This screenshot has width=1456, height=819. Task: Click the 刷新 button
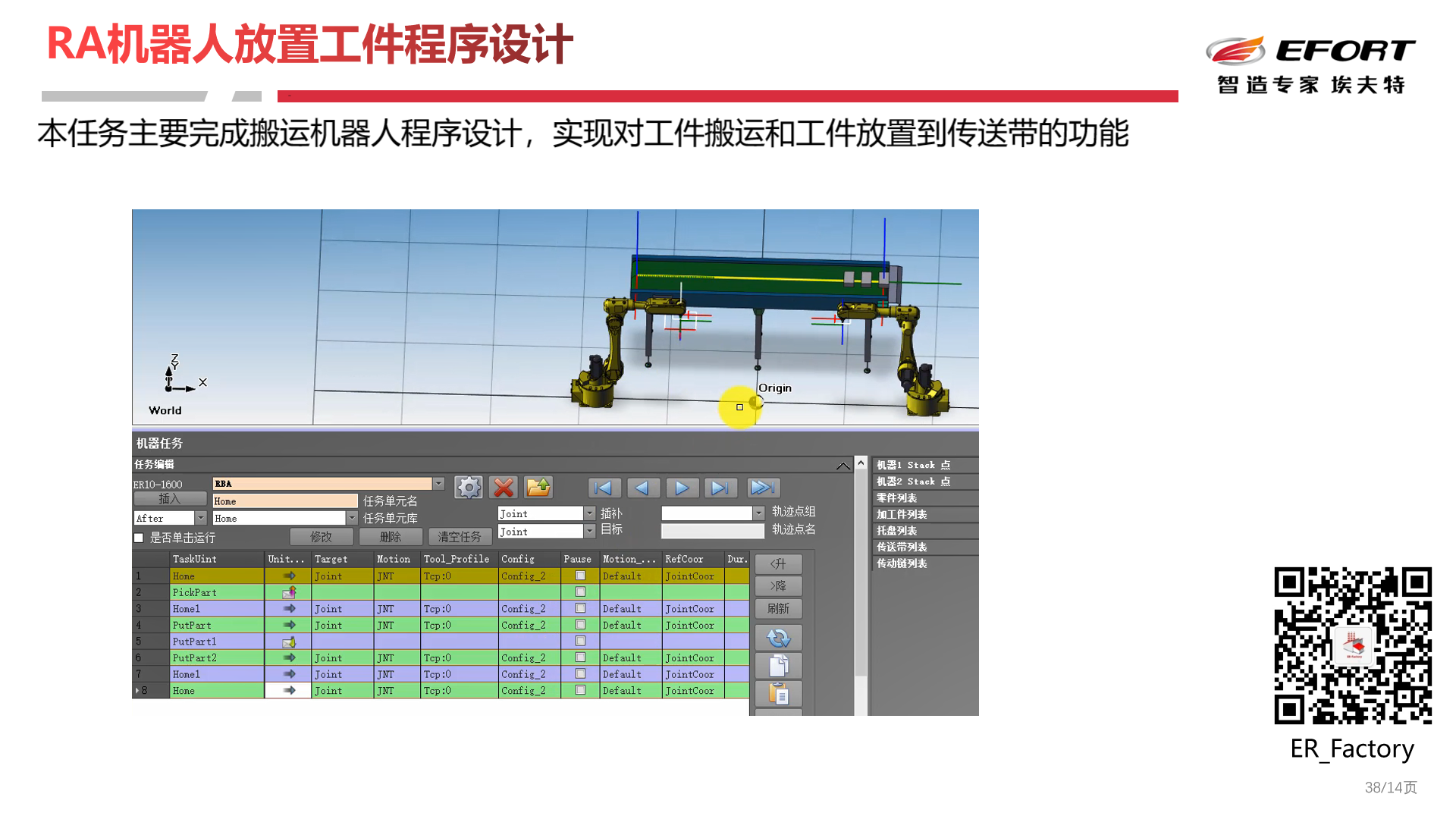[778, 608]
